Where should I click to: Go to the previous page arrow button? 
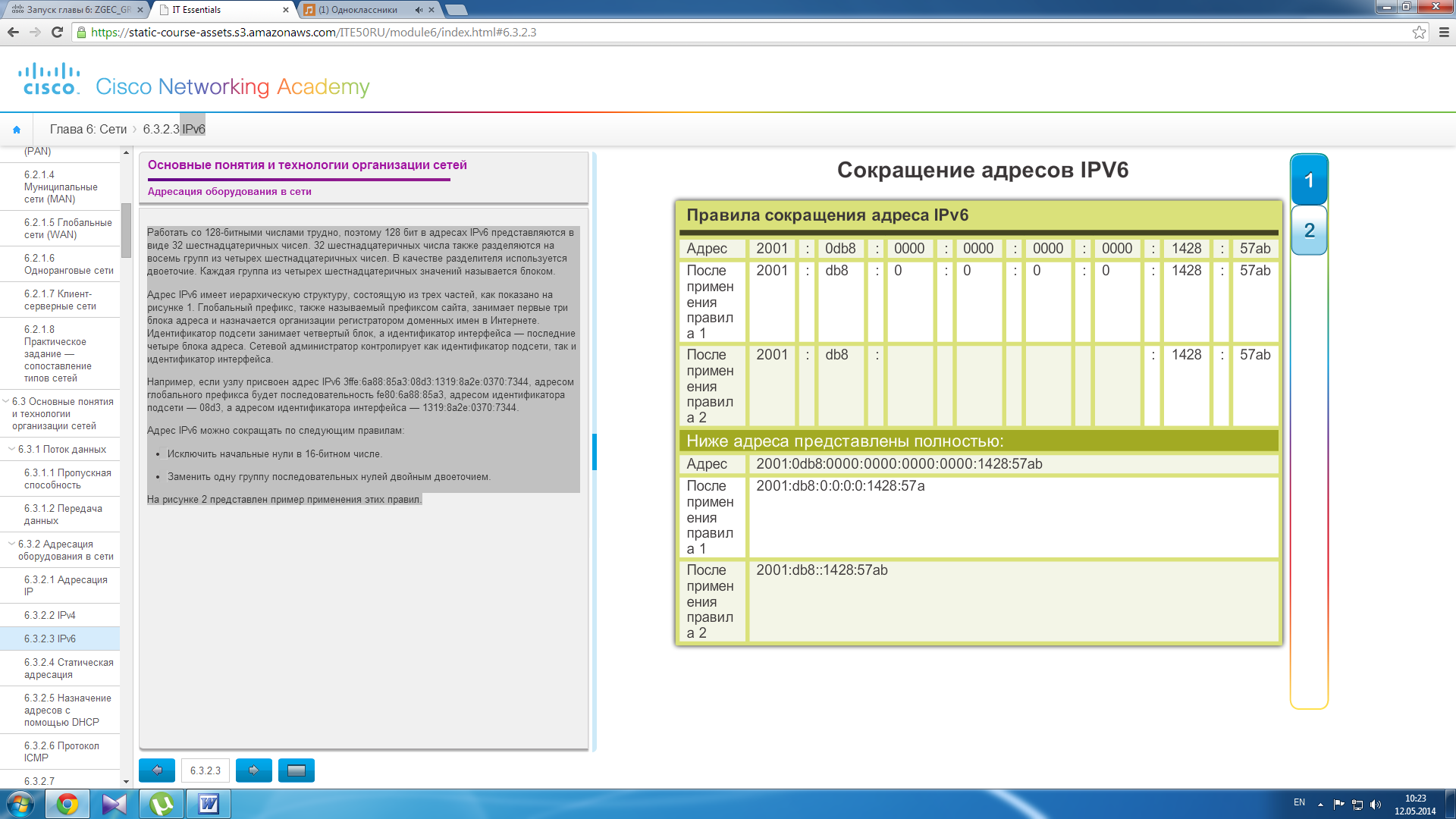point(157,770)
